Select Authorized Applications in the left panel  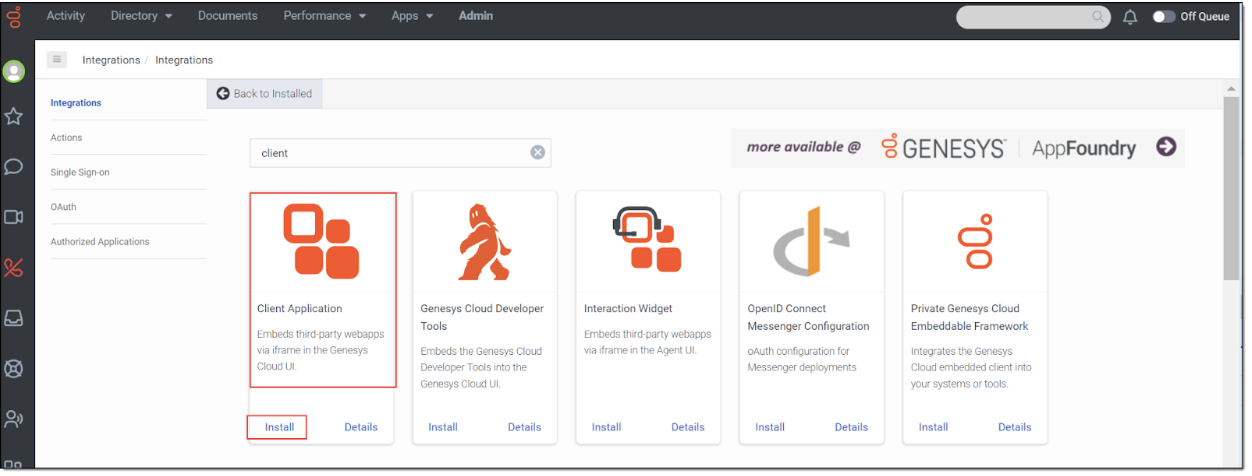click(x=100, y=242)
